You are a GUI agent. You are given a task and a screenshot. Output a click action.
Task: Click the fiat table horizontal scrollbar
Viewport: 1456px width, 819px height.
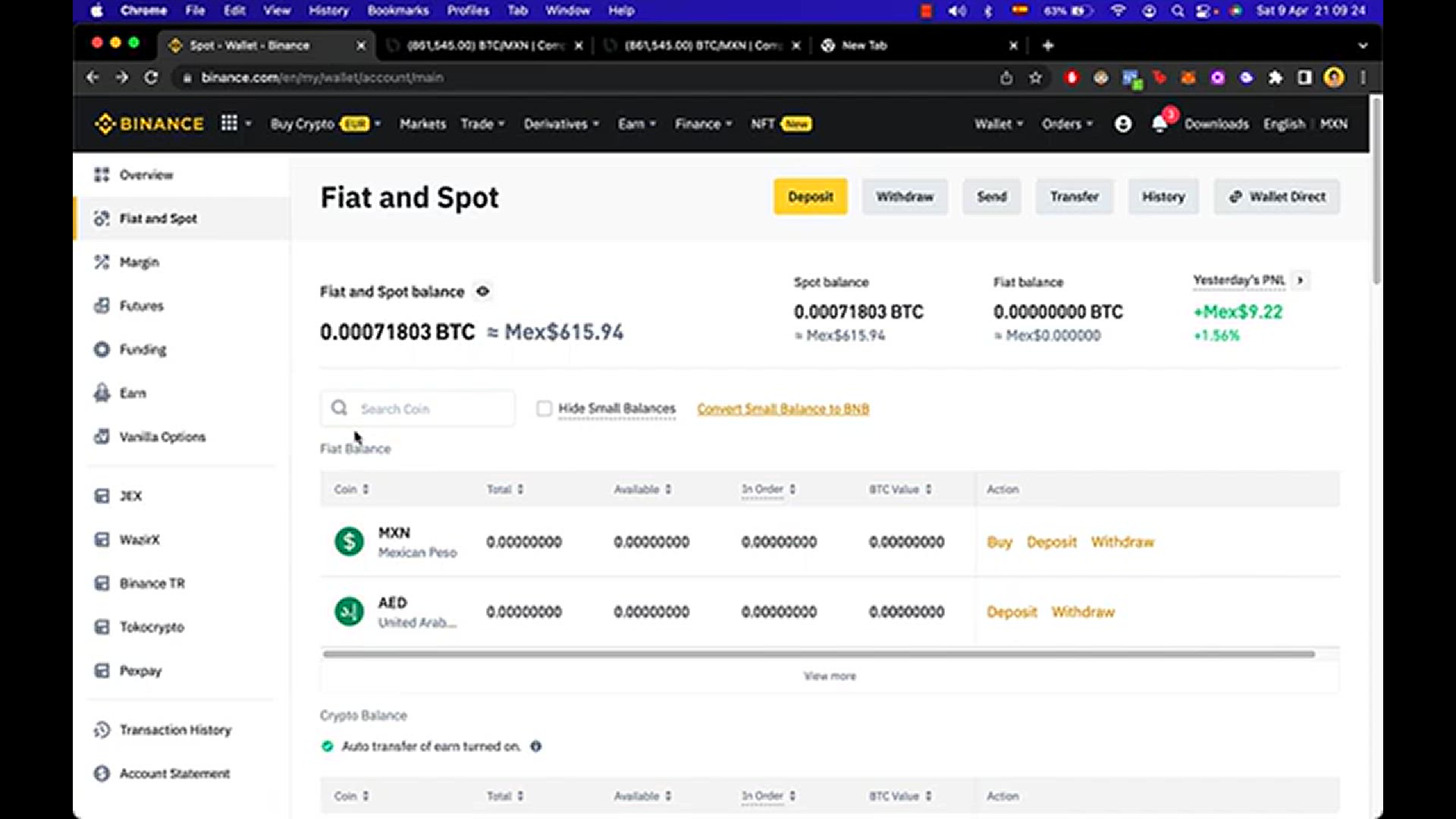(818, 654)
